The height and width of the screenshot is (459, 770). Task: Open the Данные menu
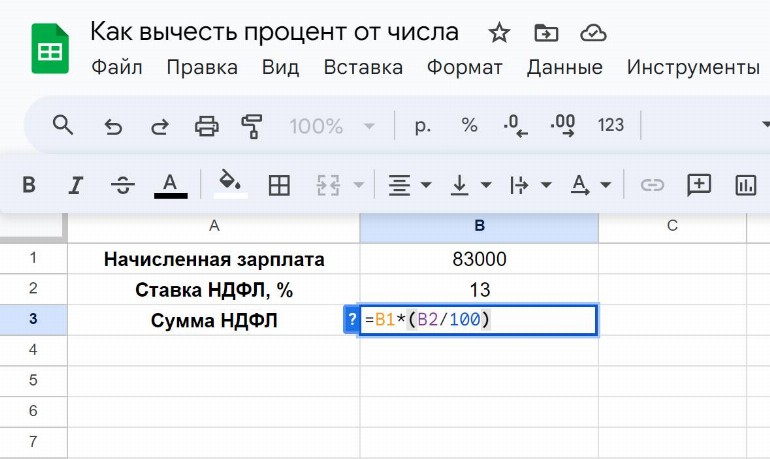pos(564,68)
